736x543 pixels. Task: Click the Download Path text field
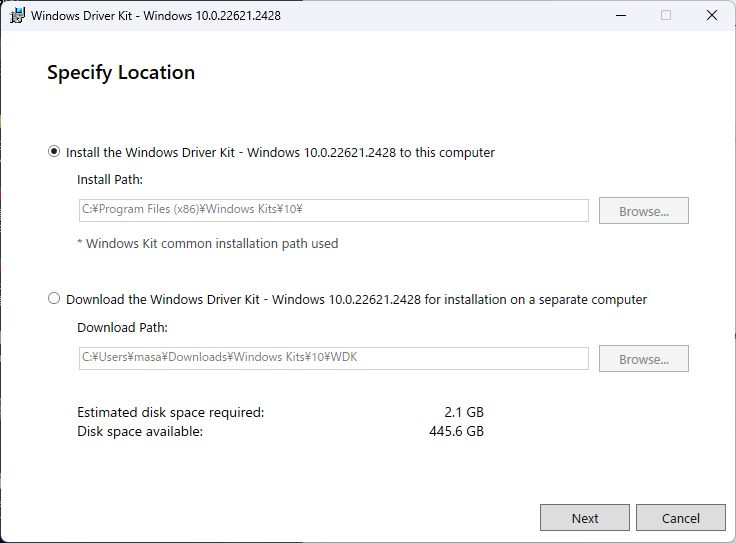pos(333,358)
